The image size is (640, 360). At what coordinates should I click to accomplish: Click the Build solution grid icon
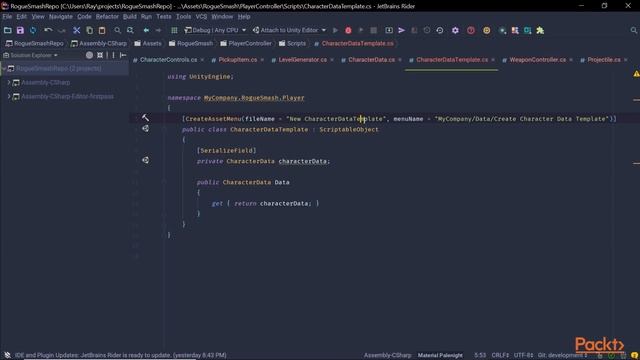click(x=174, y=30)
